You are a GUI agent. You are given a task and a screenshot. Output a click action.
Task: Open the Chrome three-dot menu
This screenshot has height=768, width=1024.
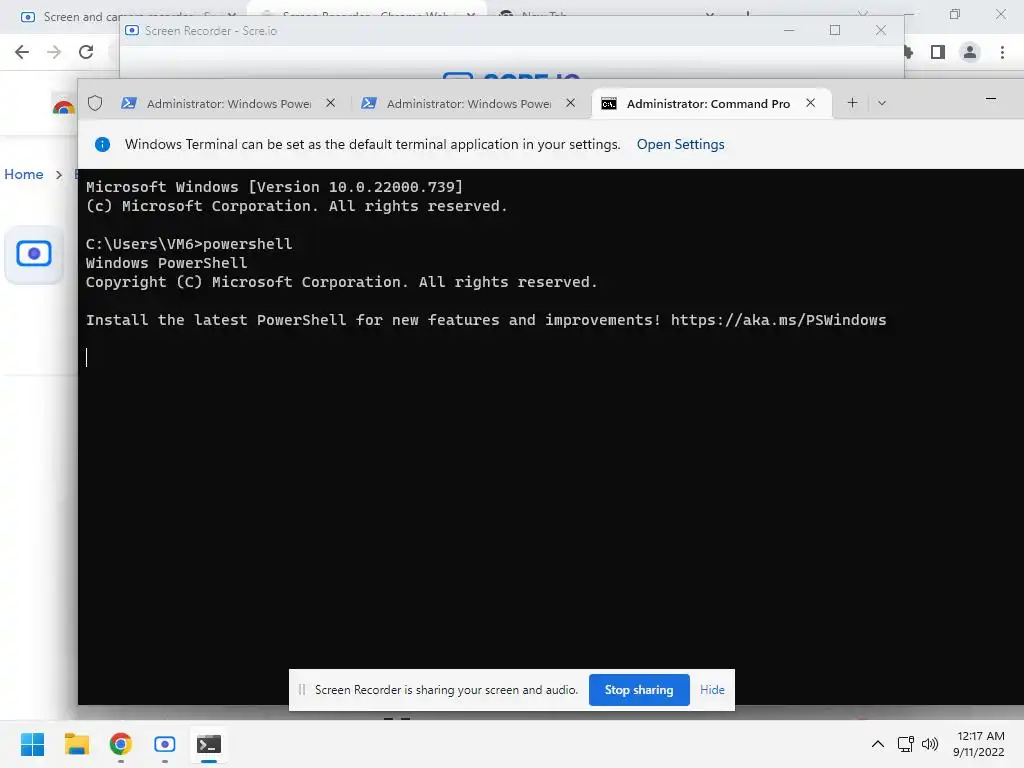coord(1002,52)
